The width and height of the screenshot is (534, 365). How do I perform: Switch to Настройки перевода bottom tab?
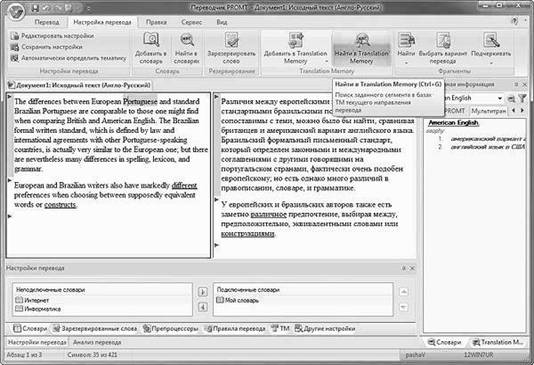coord(37,342)
